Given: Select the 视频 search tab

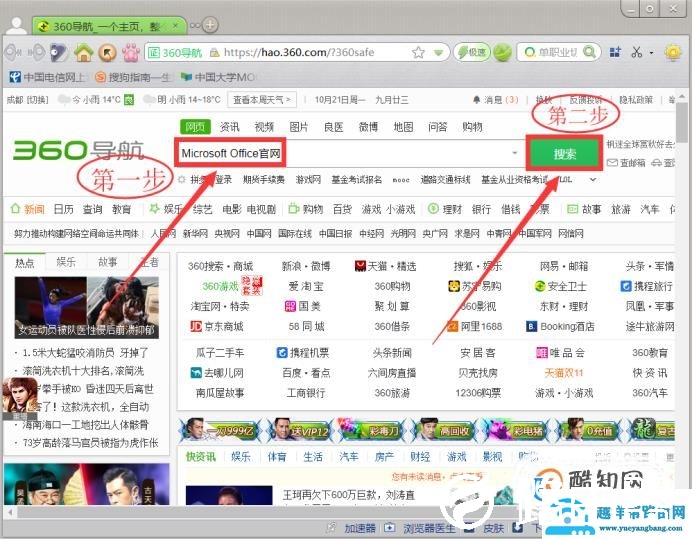Looking at the screenshot, I should point(264,127).
